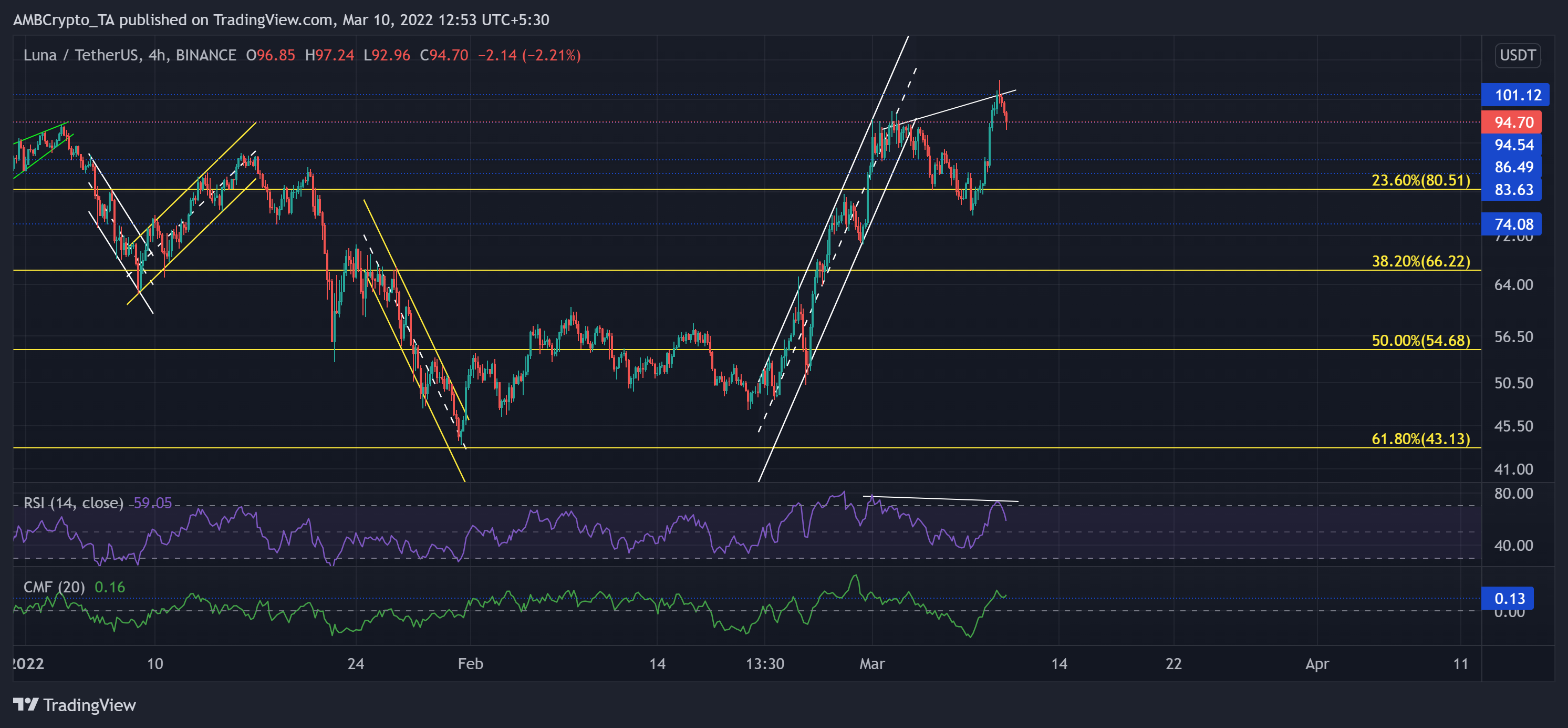Image resolution: width=1568 pixels, height=728 pixels.
Task: Click the 64.00 price scale label
Action: [1513, 285]
